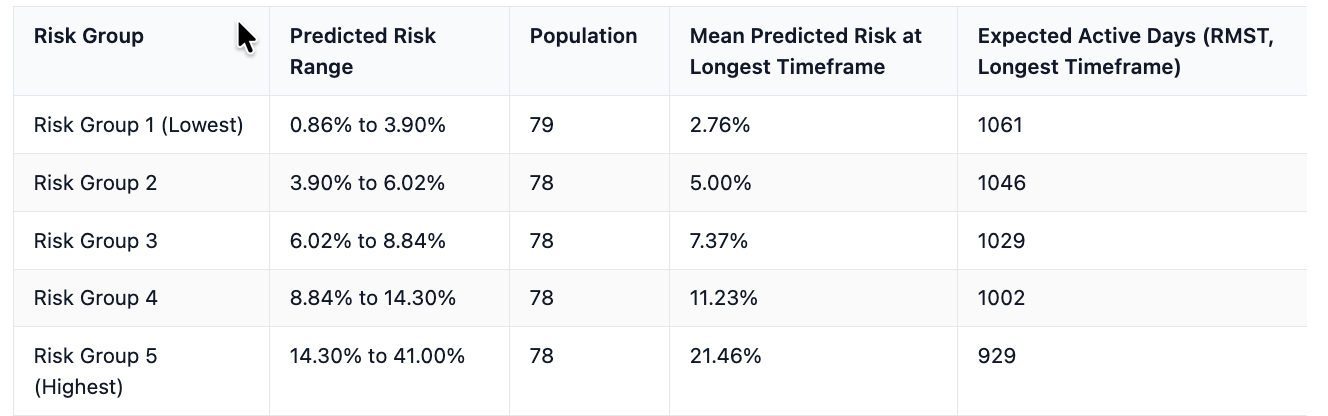Select the Risk Group 3 row label

pos(95,241)
